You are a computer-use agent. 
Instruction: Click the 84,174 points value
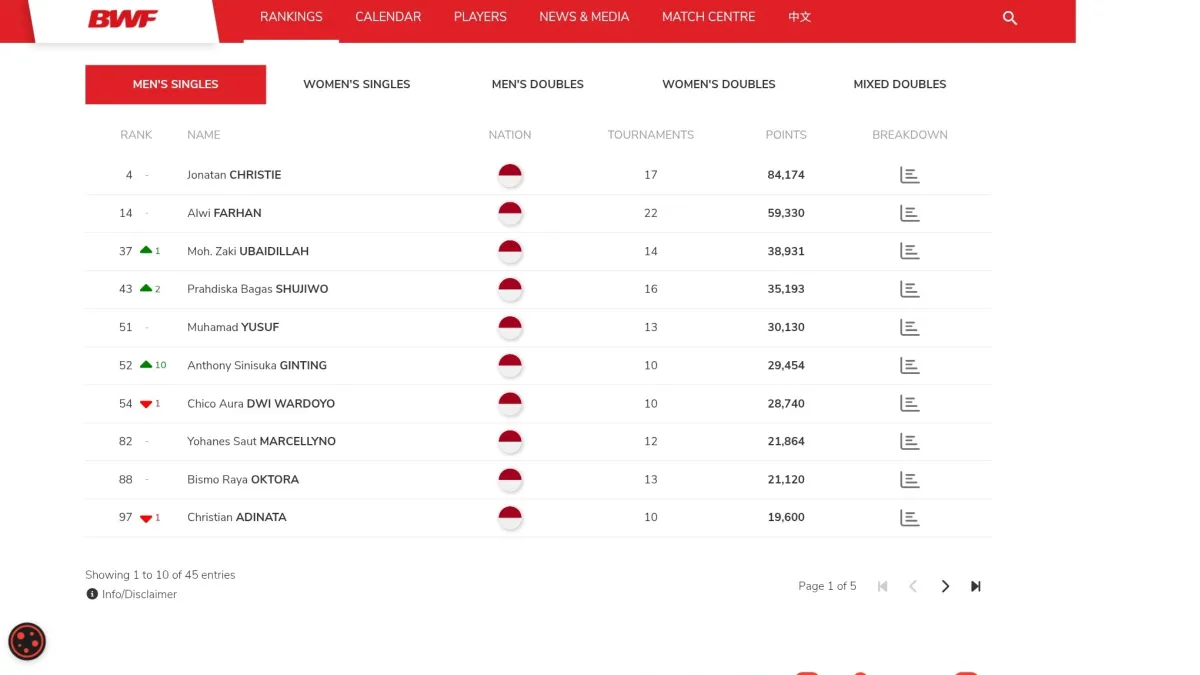click(x=786, y=175)
